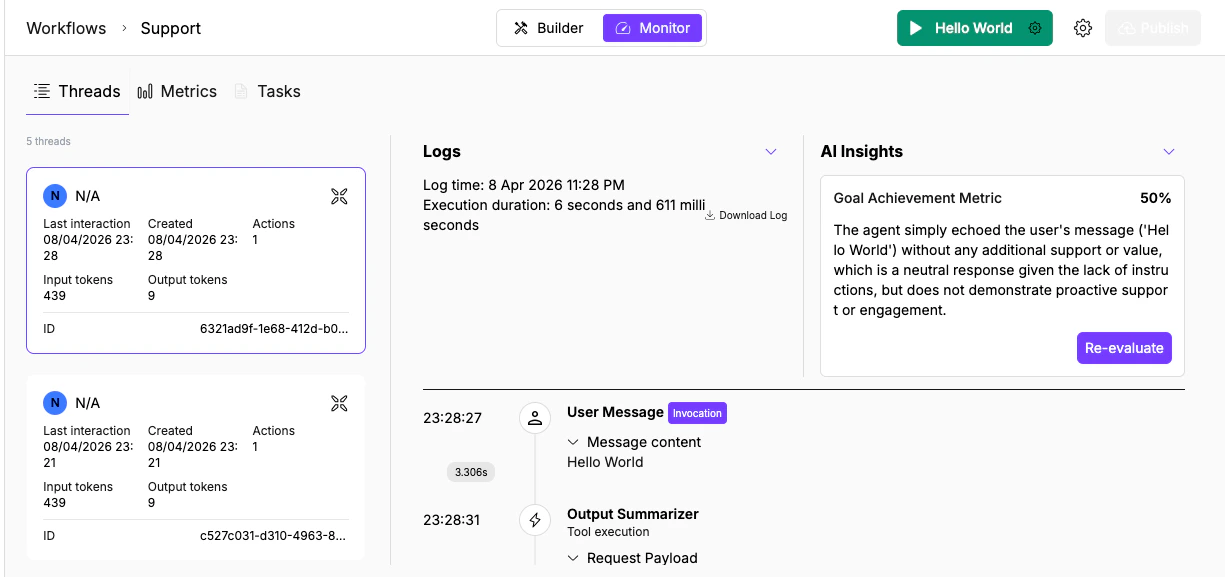Select the Builder wrench icon

(x=520, y=27)
